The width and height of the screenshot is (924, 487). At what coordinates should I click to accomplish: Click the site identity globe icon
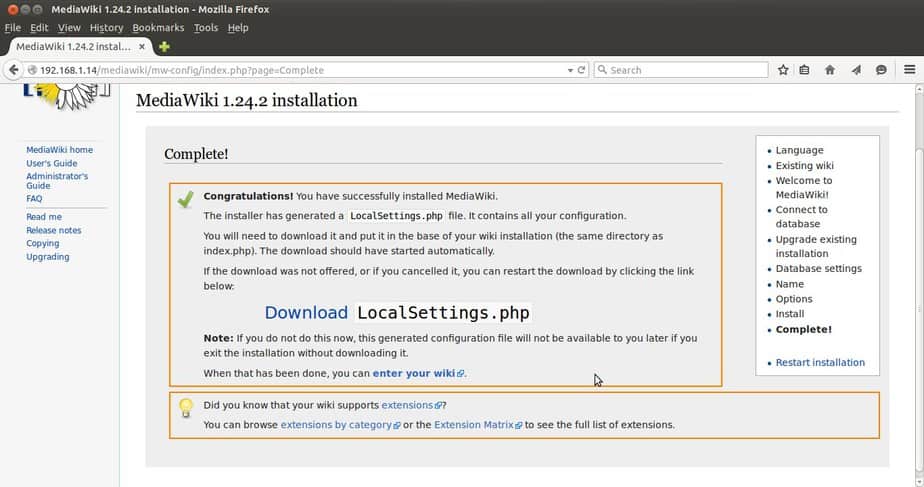coord(32,70)
